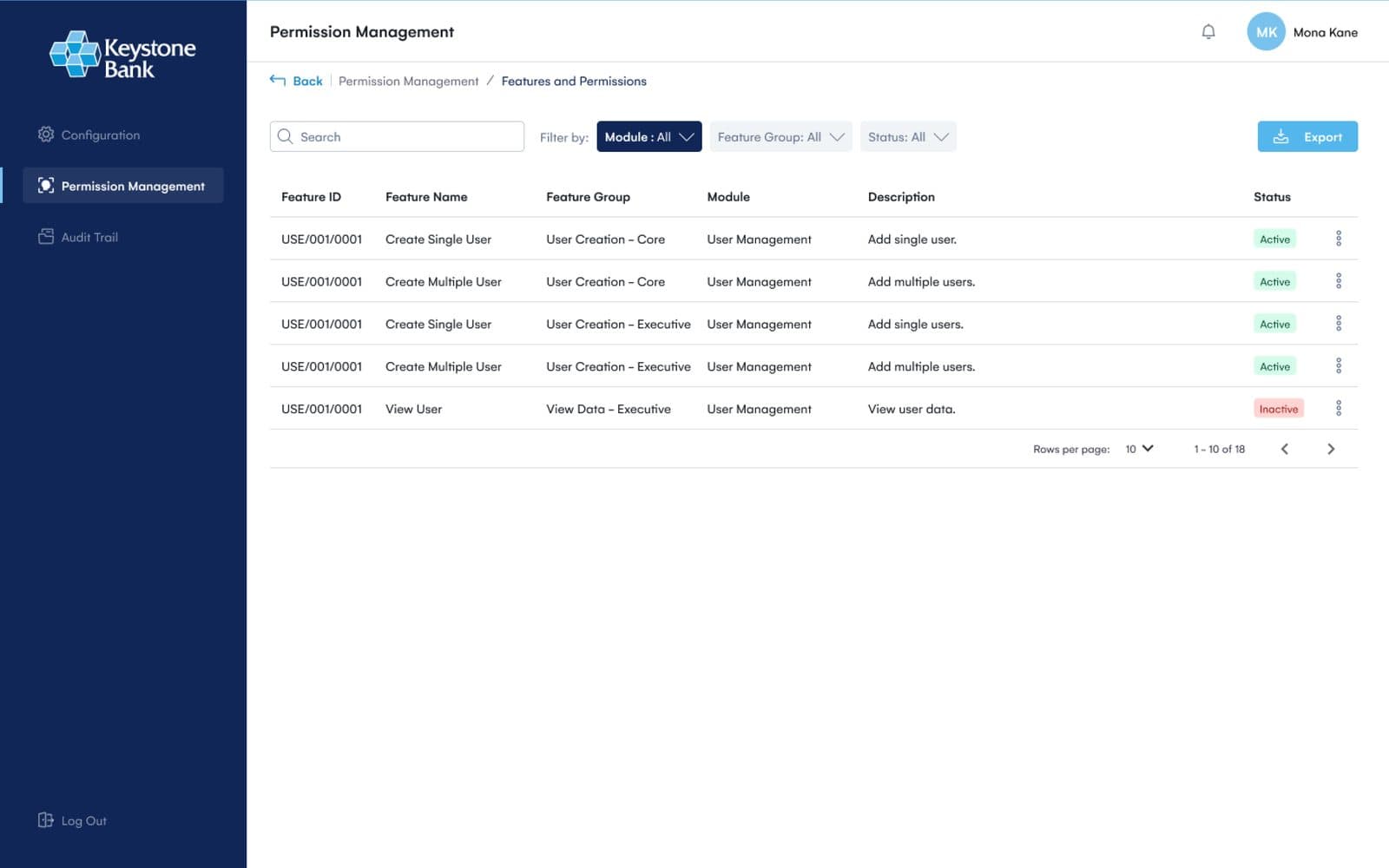Open notifications bell
Viewport: 1389px width, 868px height.
point(1208,32)
